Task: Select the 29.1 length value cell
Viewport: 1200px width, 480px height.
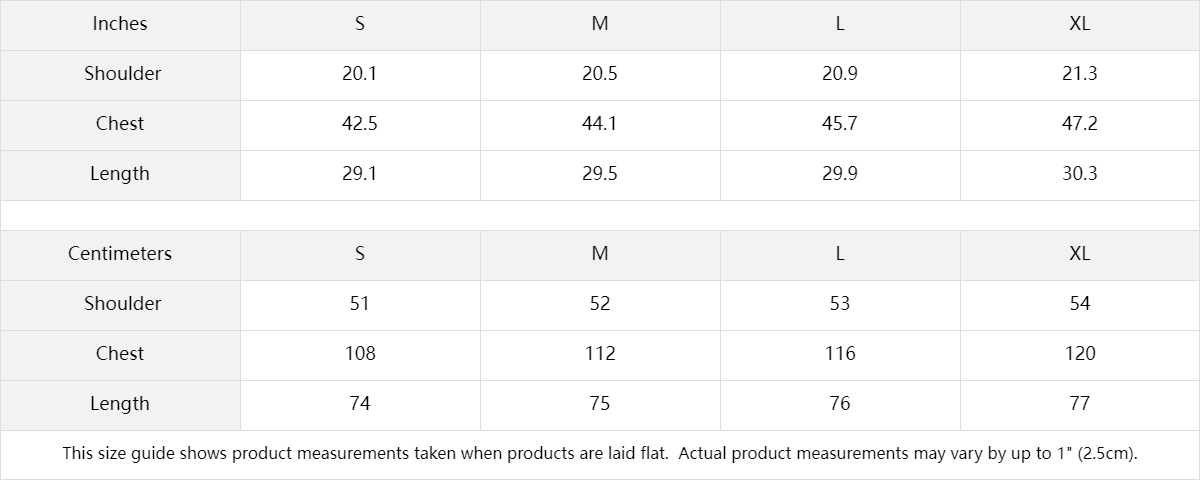Action: pos(360,174)
